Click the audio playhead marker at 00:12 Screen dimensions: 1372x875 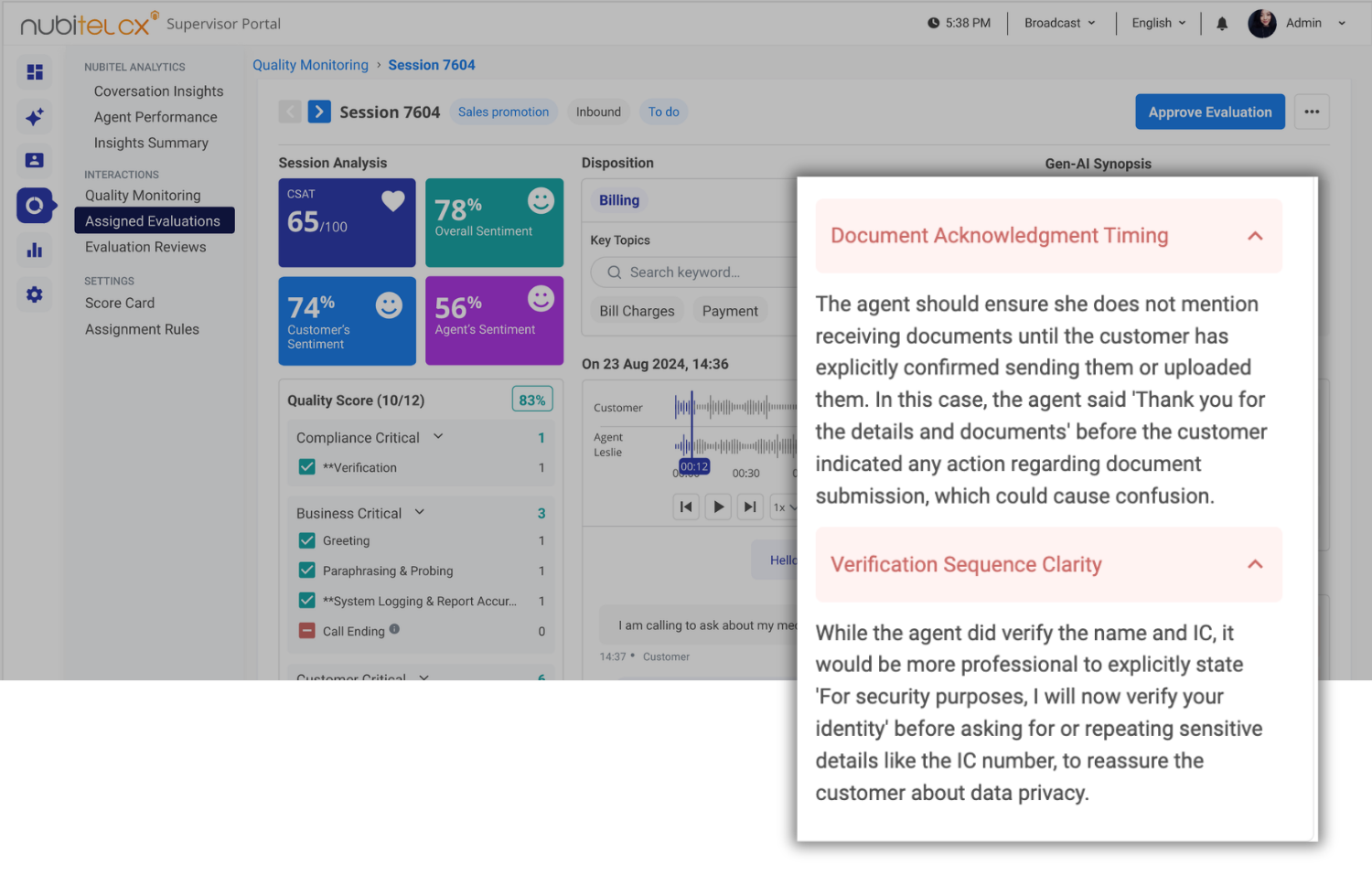click(x=694, y=466)
